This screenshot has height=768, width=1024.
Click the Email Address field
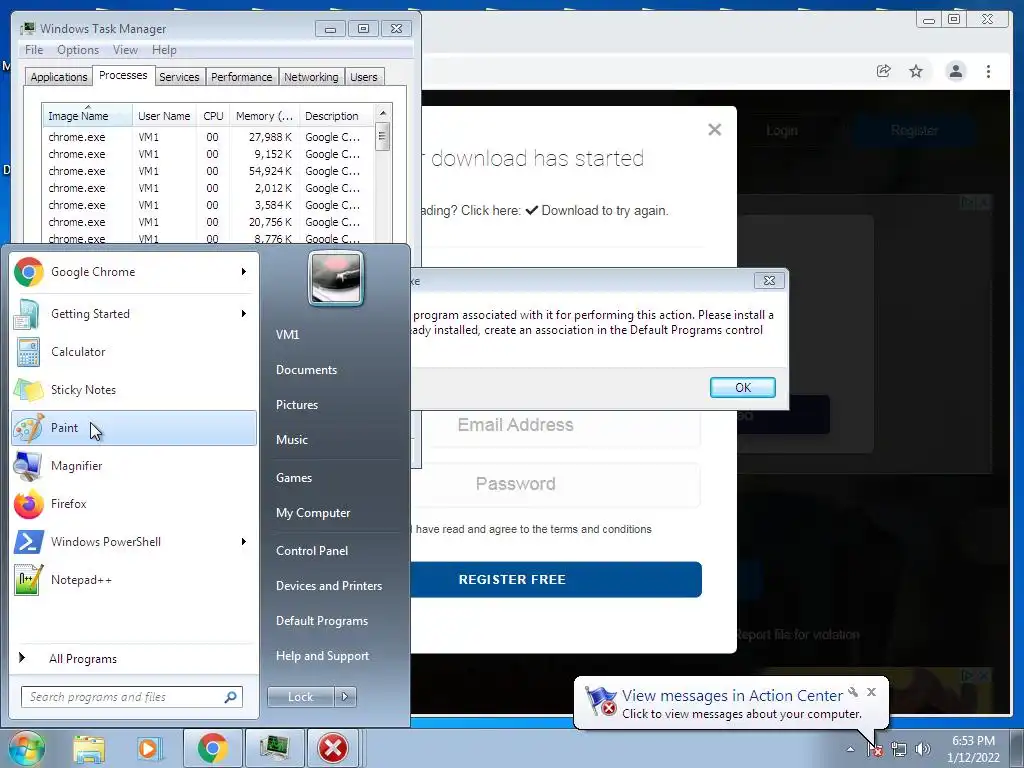(556, 425)
